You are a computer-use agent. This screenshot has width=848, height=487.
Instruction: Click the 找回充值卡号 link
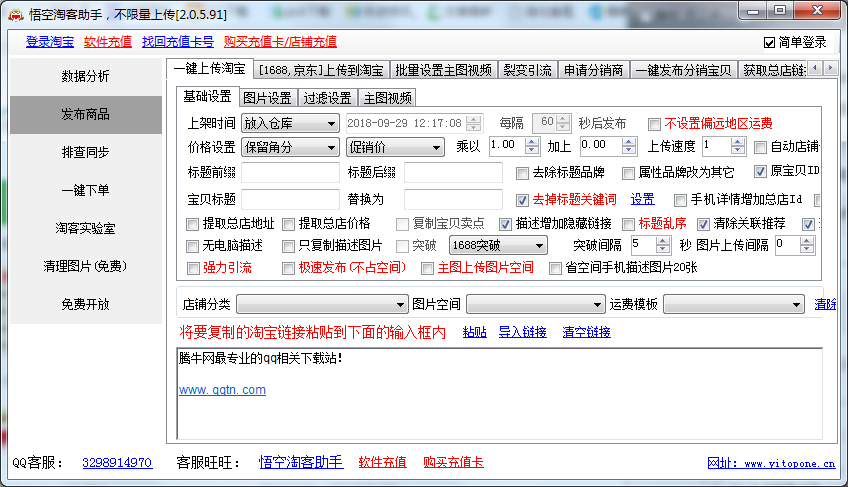pyautogui.click(x=178, y=42)
